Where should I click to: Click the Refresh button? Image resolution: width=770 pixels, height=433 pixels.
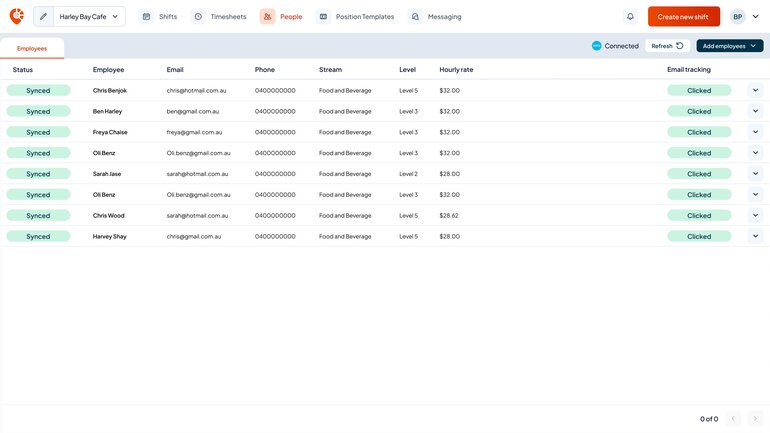(x=667, y=46)
